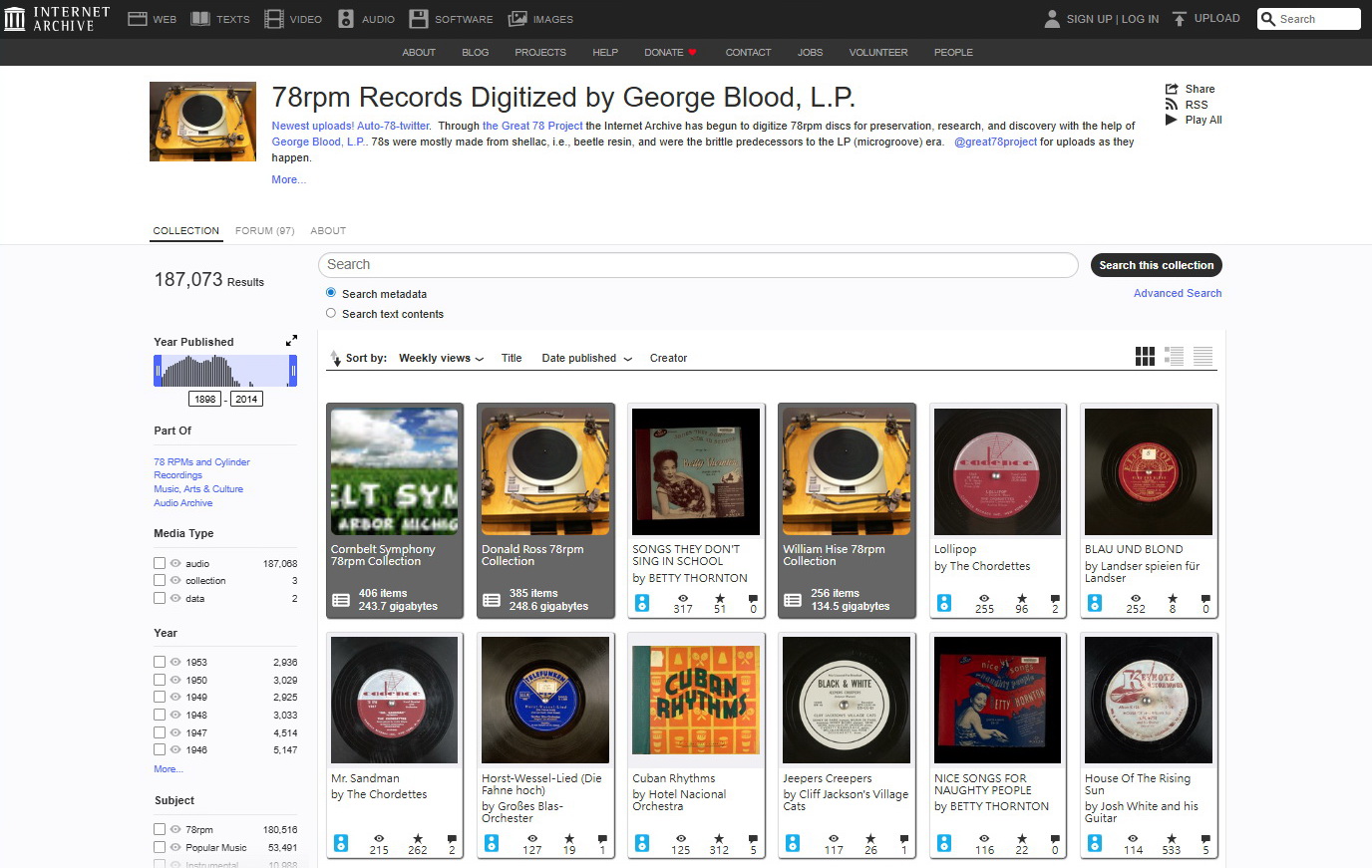Viewport: 1372px width, 868px height.
Task: Open the Donate menu item
Action: point(670,52)
